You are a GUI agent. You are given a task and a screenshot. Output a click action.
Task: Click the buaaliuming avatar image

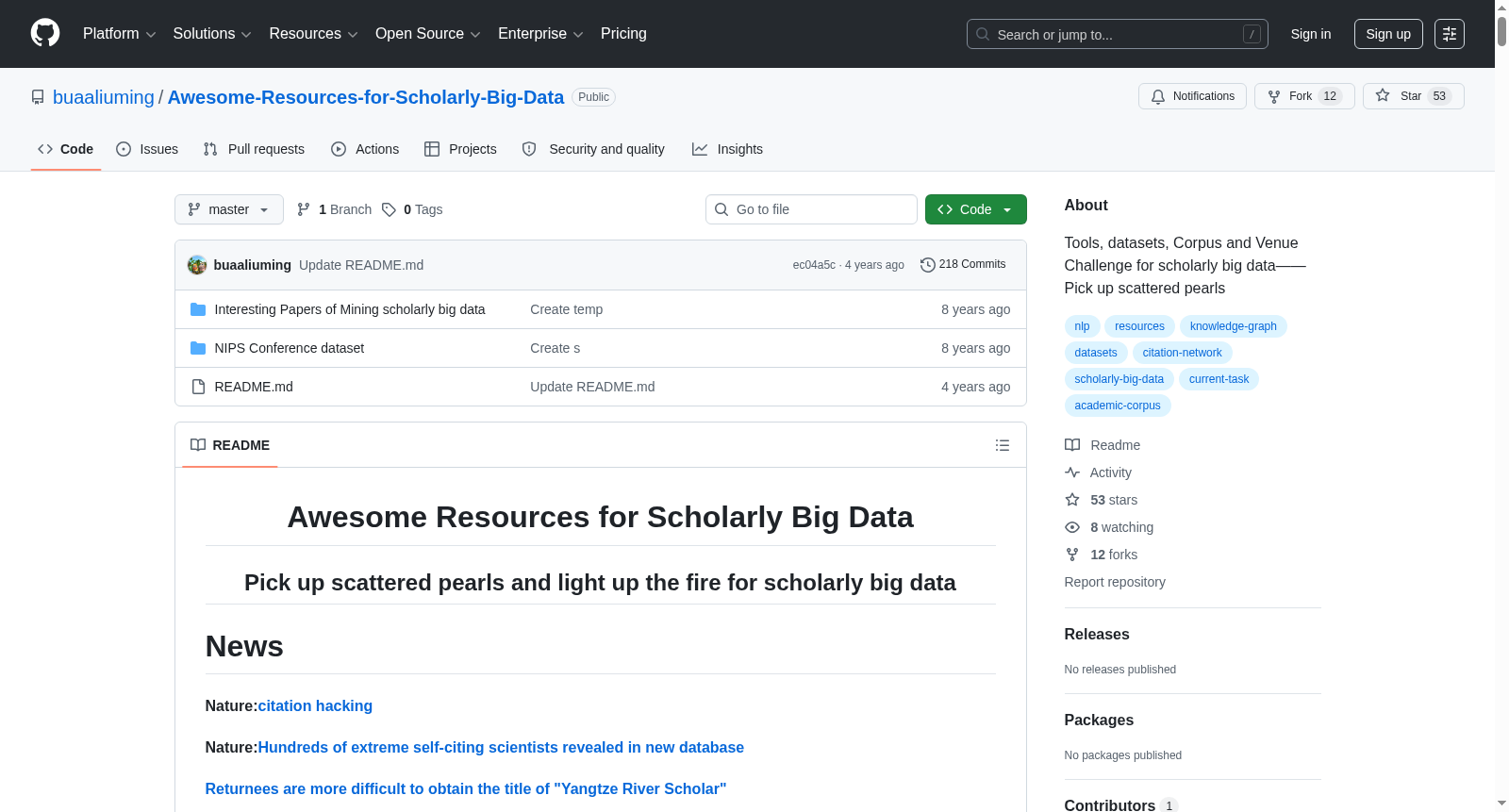coord(197,265)
